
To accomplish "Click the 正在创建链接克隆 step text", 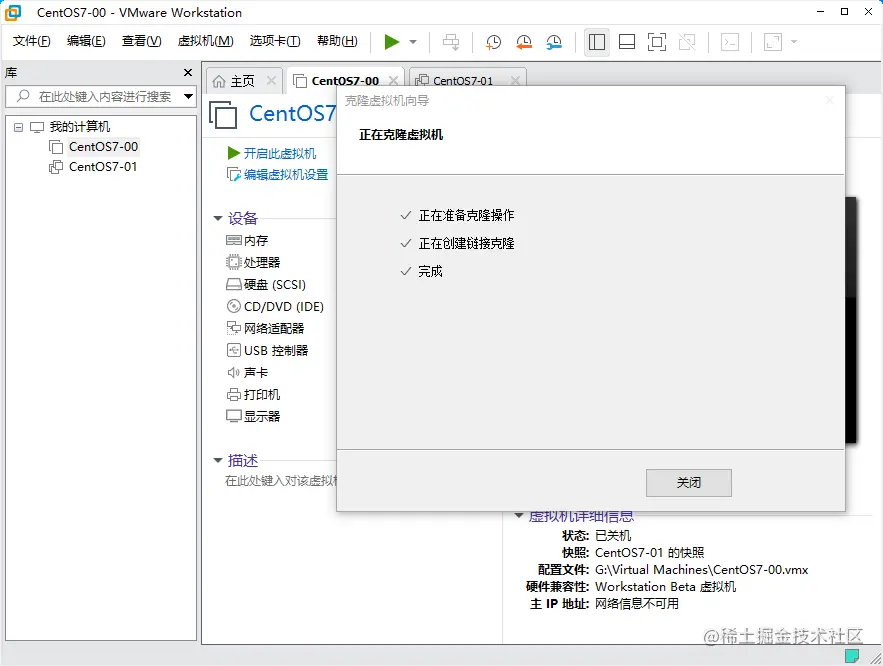I will click(x=466, y=243).
